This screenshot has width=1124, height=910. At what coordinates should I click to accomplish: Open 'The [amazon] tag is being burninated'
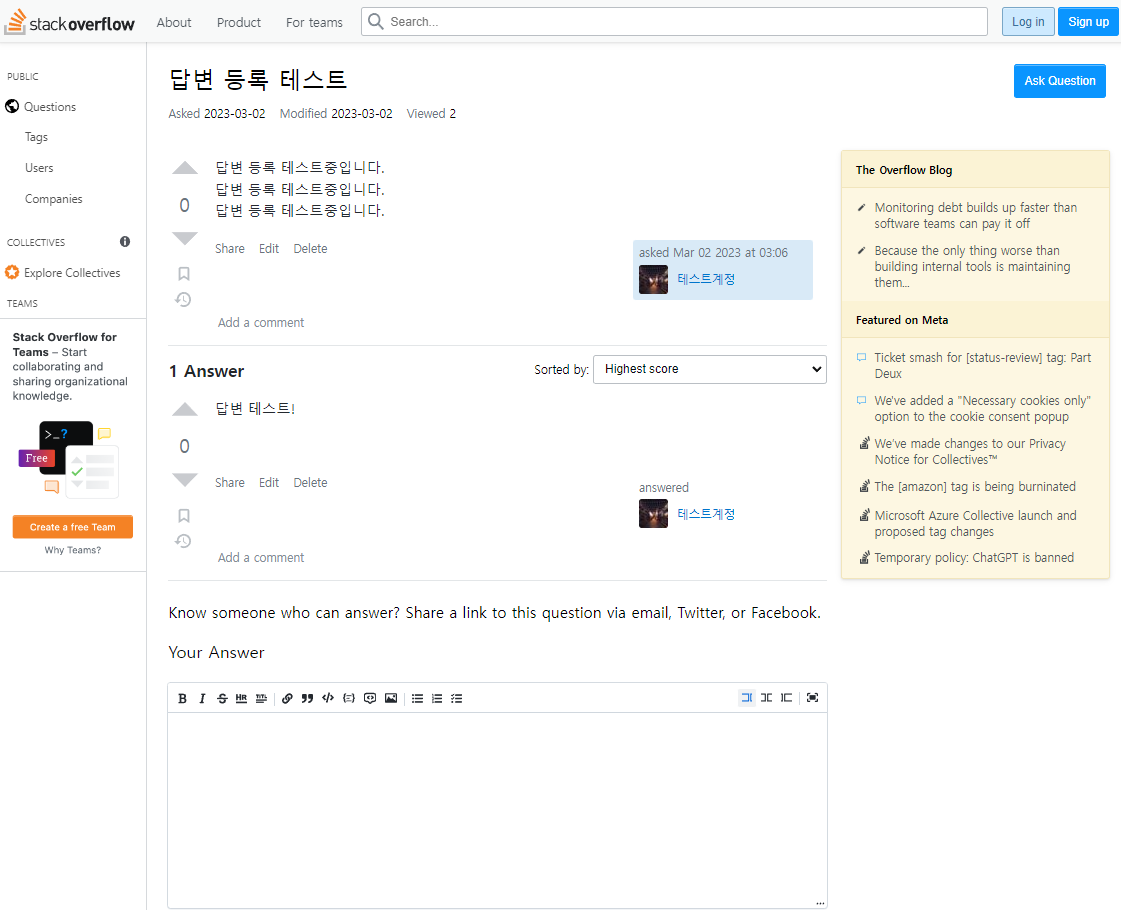pyautogui.click(x=975, y=487)
